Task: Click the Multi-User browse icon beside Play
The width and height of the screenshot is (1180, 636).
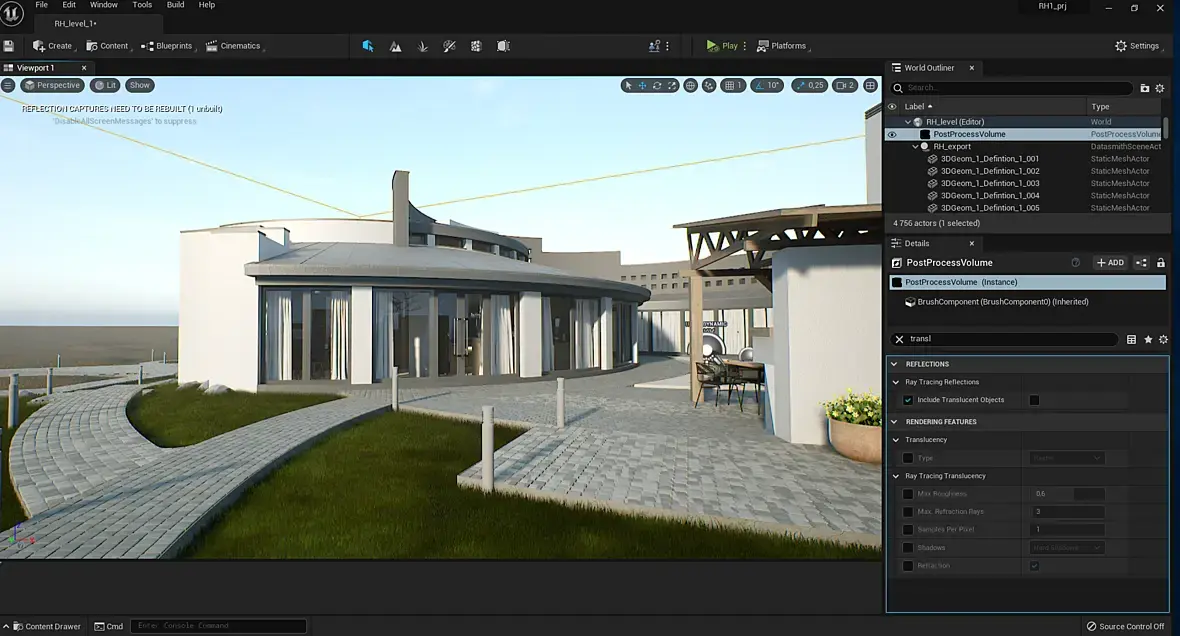Action: pos(654,46)
